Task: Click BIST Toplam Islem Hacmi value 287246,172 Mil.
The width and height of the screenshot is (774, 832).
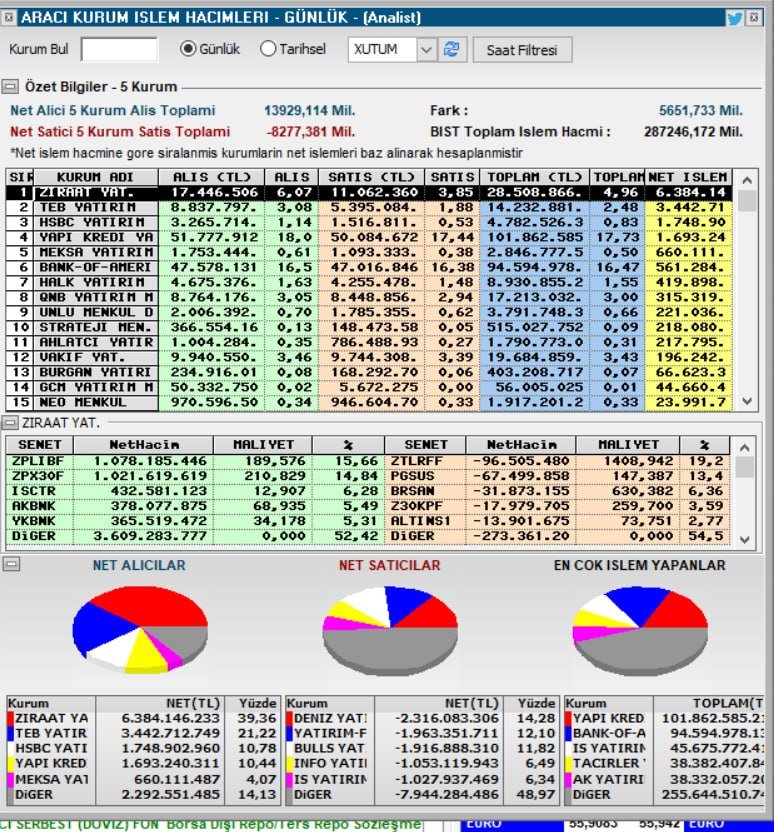Action: [x=693, y=132]
